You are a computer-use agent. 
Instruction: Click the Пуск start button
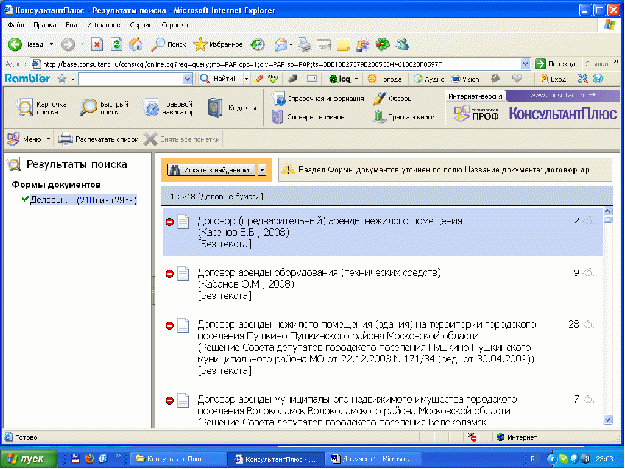28,459
